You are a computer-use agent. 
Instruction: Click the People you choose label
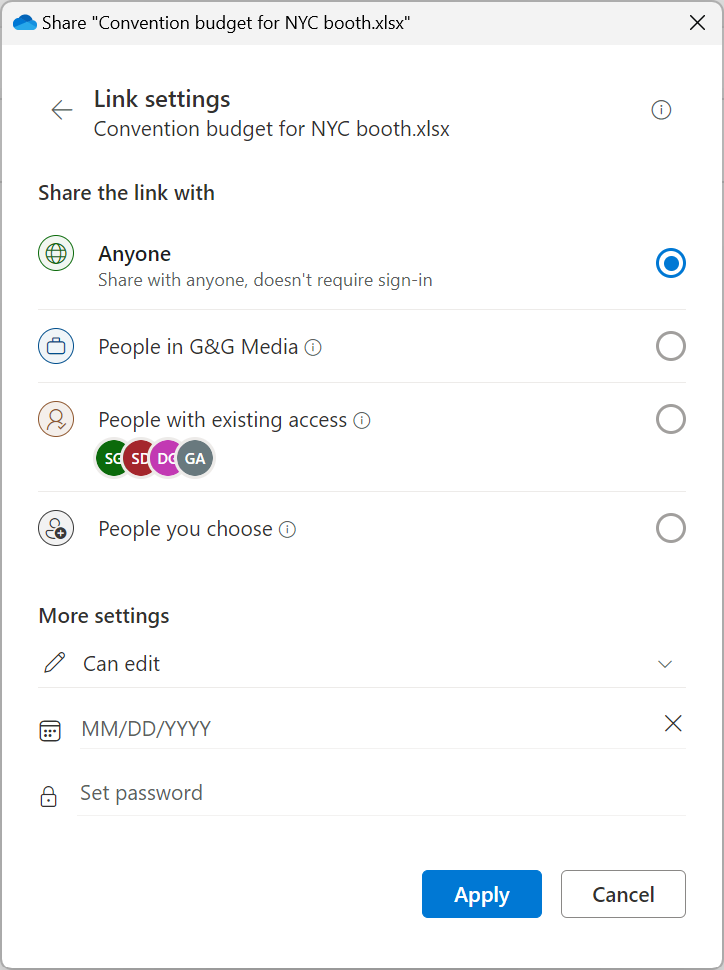(x=186, y=529)
